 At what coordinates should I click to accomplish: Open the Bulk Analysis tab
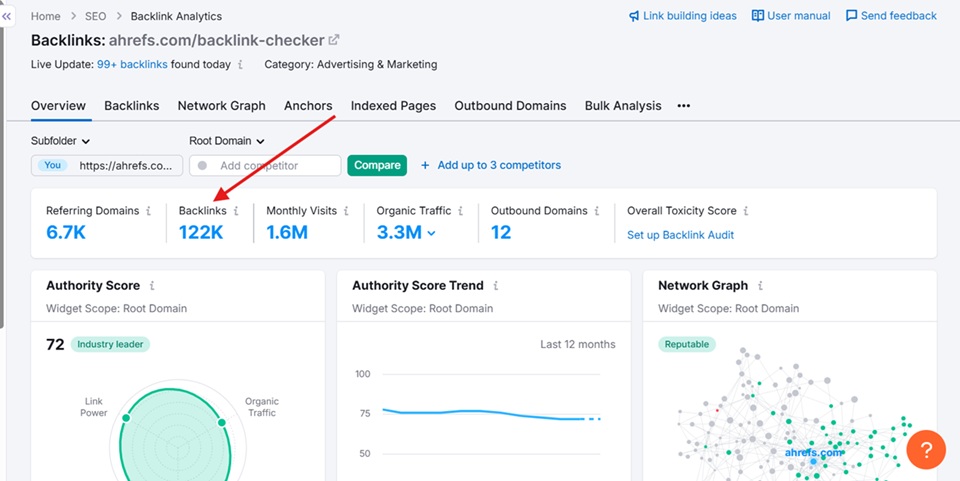coord(623,106)
